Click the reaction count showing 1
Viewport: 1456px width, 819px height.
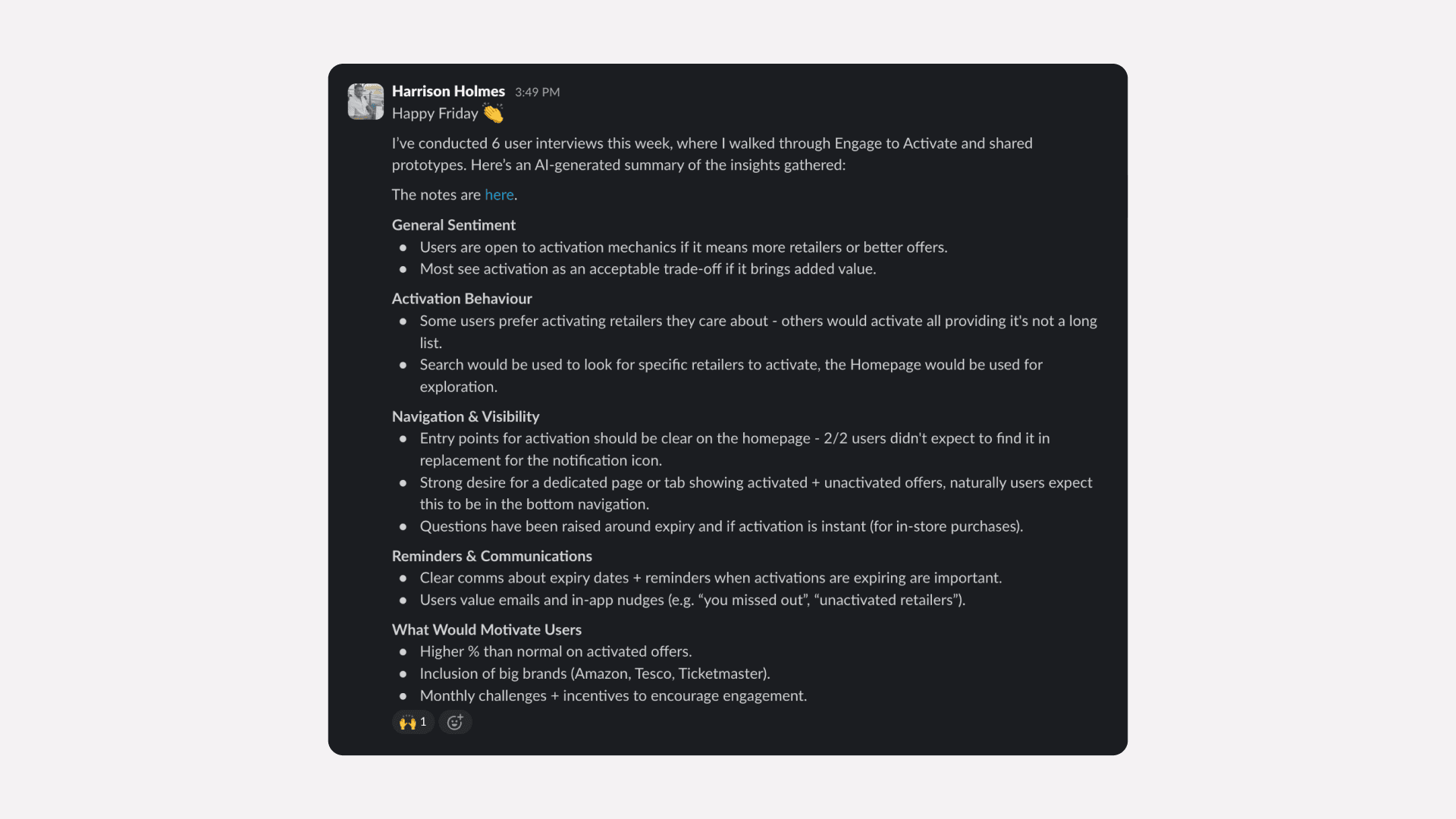(x=422, y=722)
